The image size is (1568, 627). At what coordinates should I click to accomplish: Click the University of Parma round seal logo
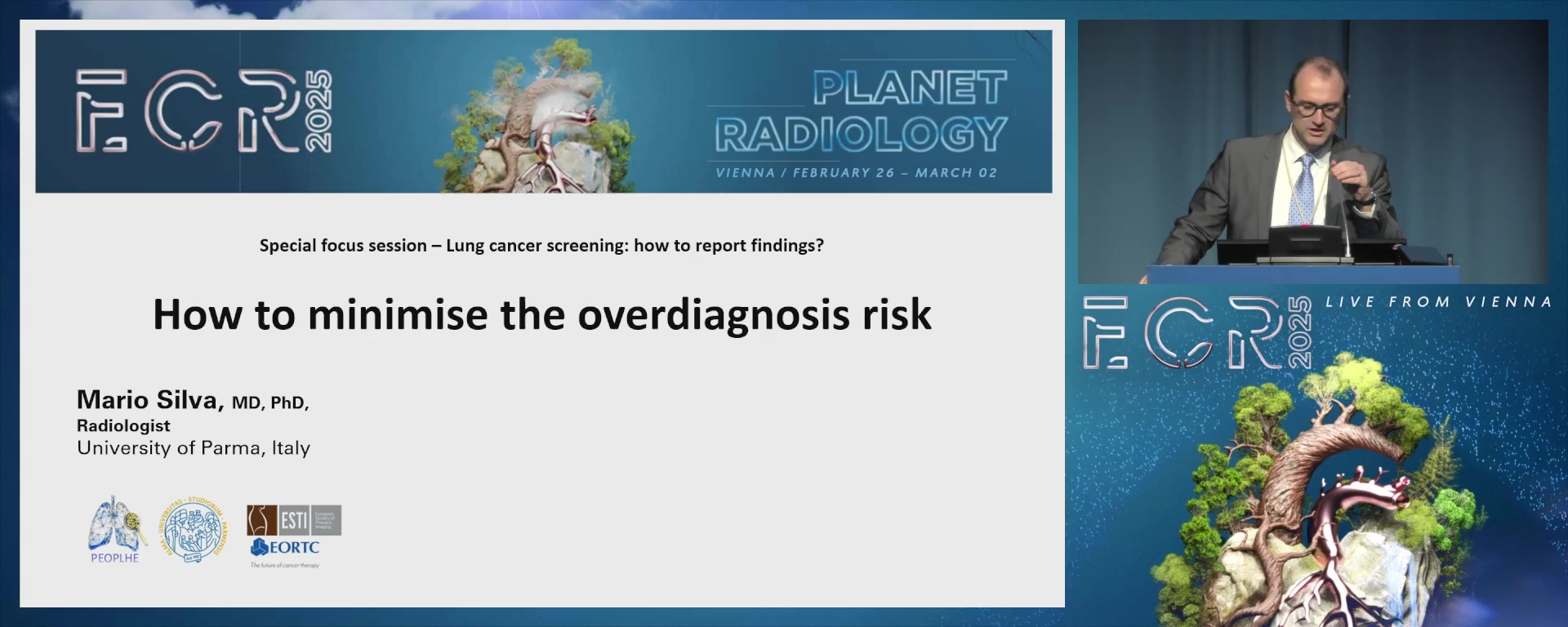pos(194,529)
